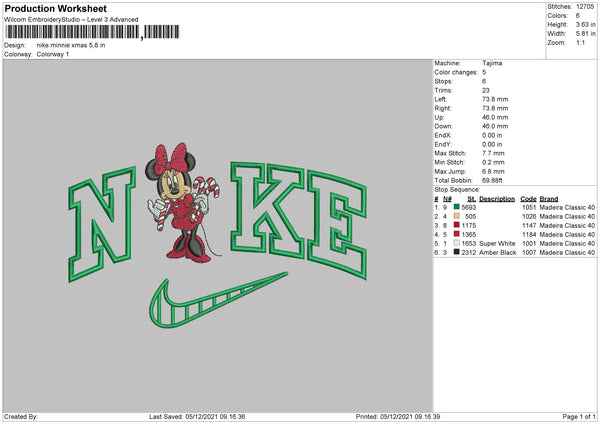600x424 pixels.
Task: Click the "Description" column header
Action: [x=497, y=199]
